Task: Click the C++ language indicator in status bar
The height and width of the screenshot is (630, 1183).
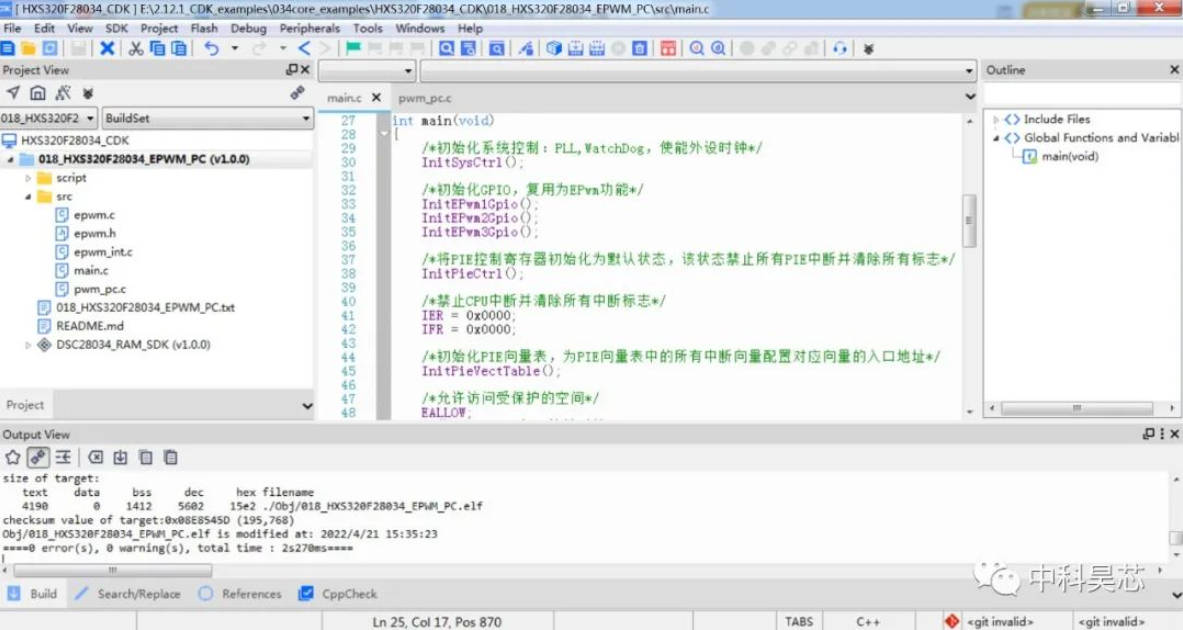Action: (x=868, y=622)
